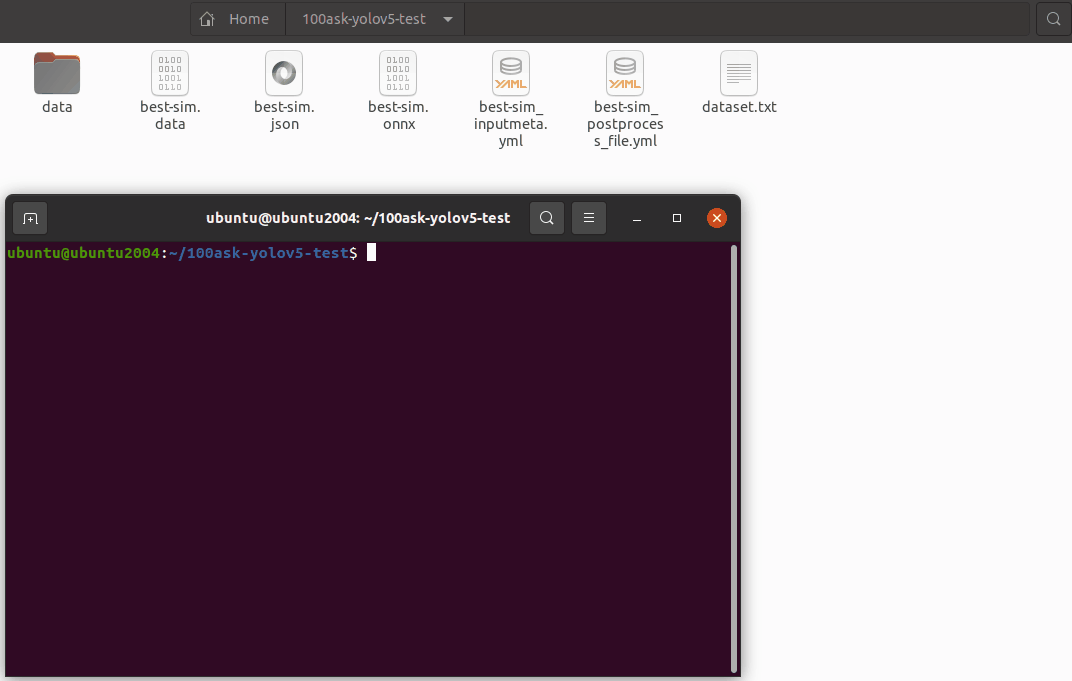The height and width of the screenshot is (681, 1072).
Task: Search files in the file manager
Action: click(1053, 19)
